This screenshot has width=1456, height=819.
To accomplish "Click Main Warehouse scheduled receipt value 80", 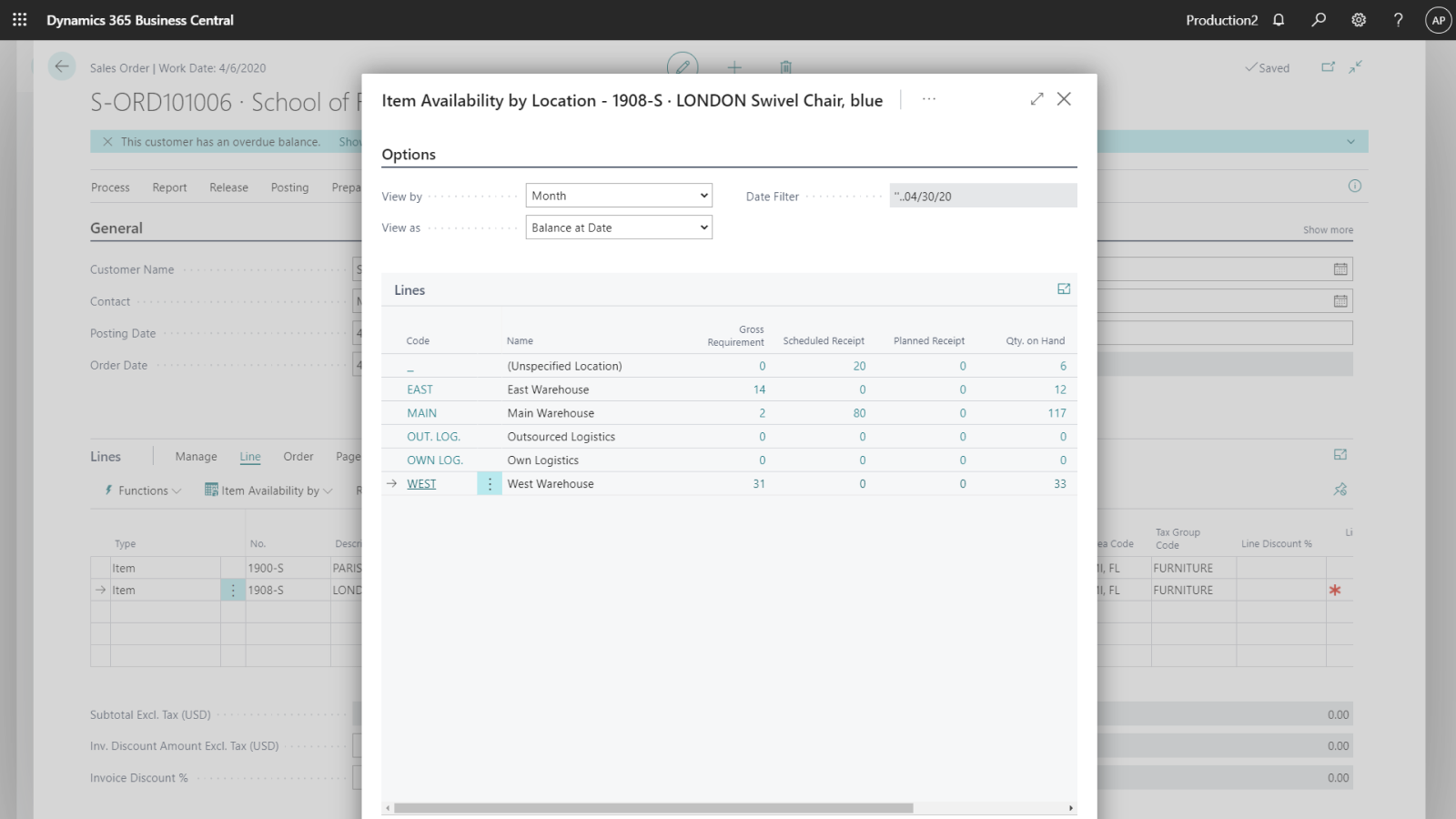I will [x=859, y=413].
